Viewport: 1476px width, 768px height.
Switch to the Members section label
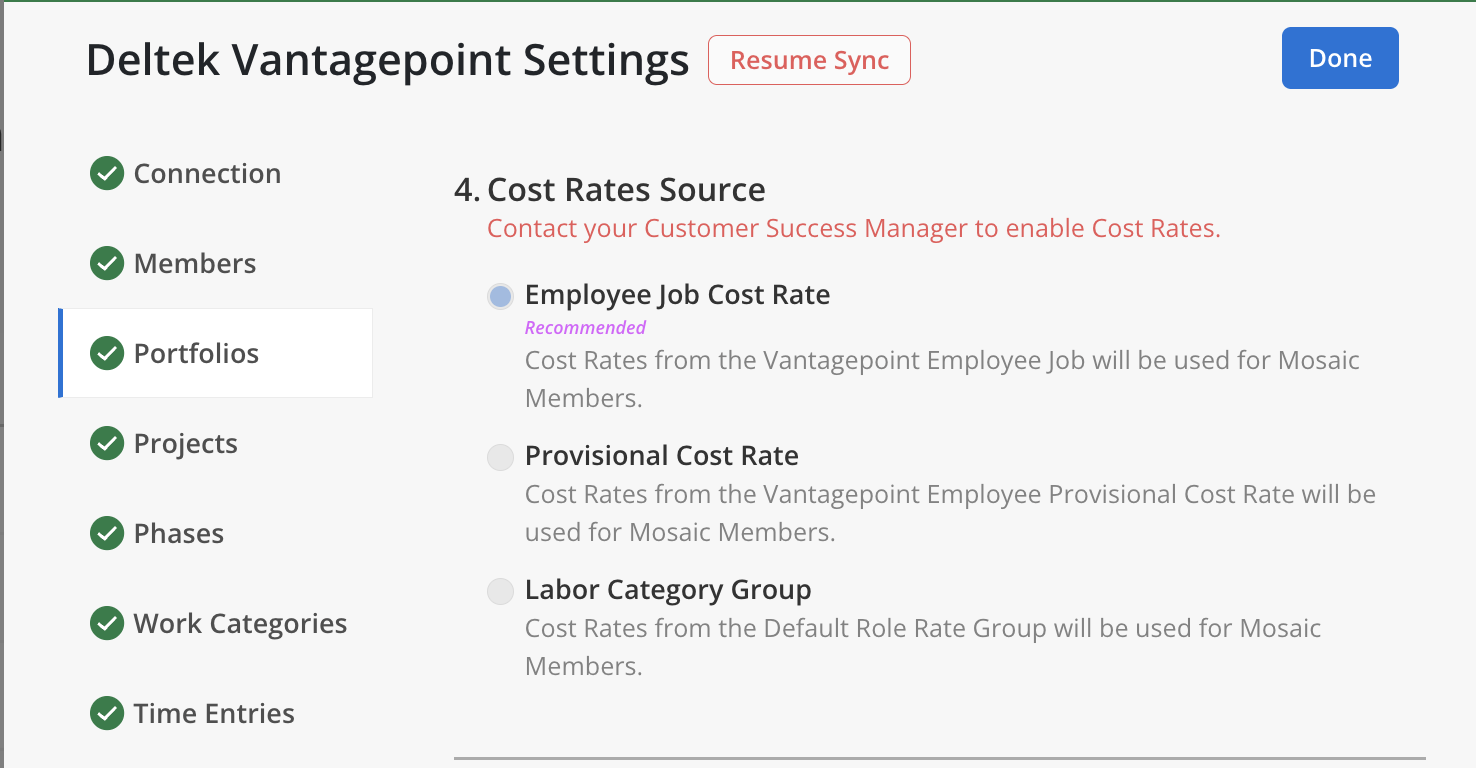195,263
